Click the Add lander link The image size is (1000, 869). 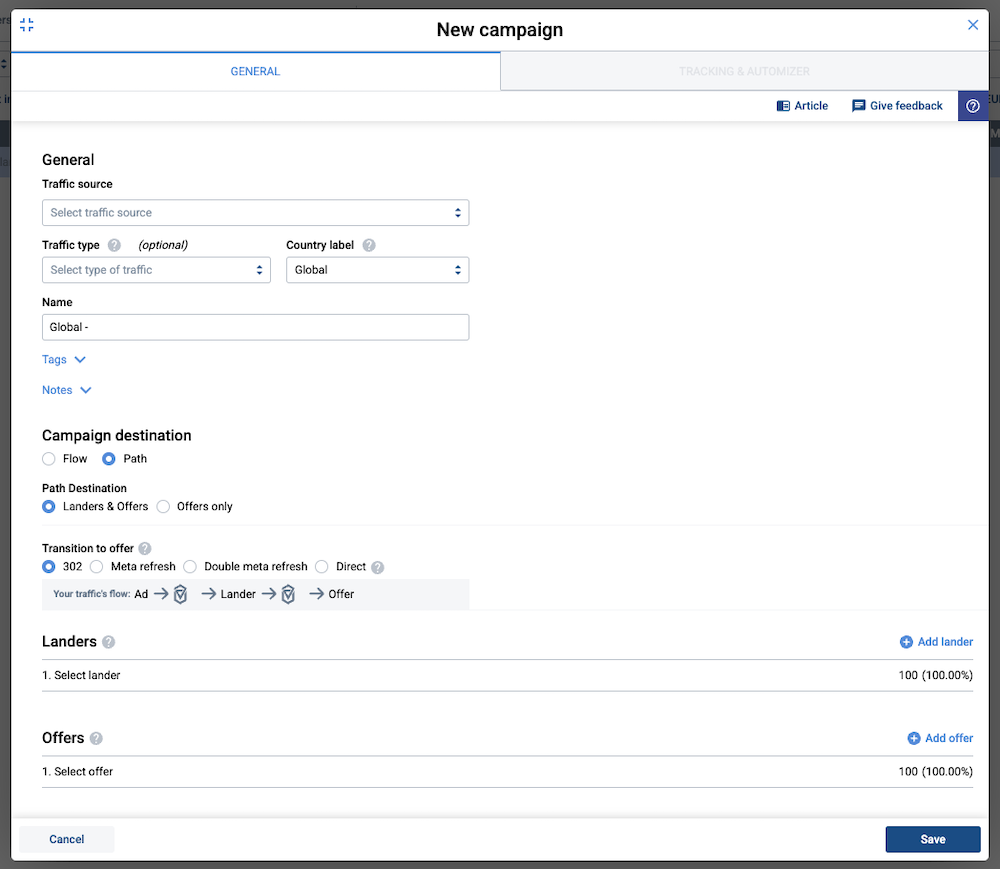tap(936, 642)
